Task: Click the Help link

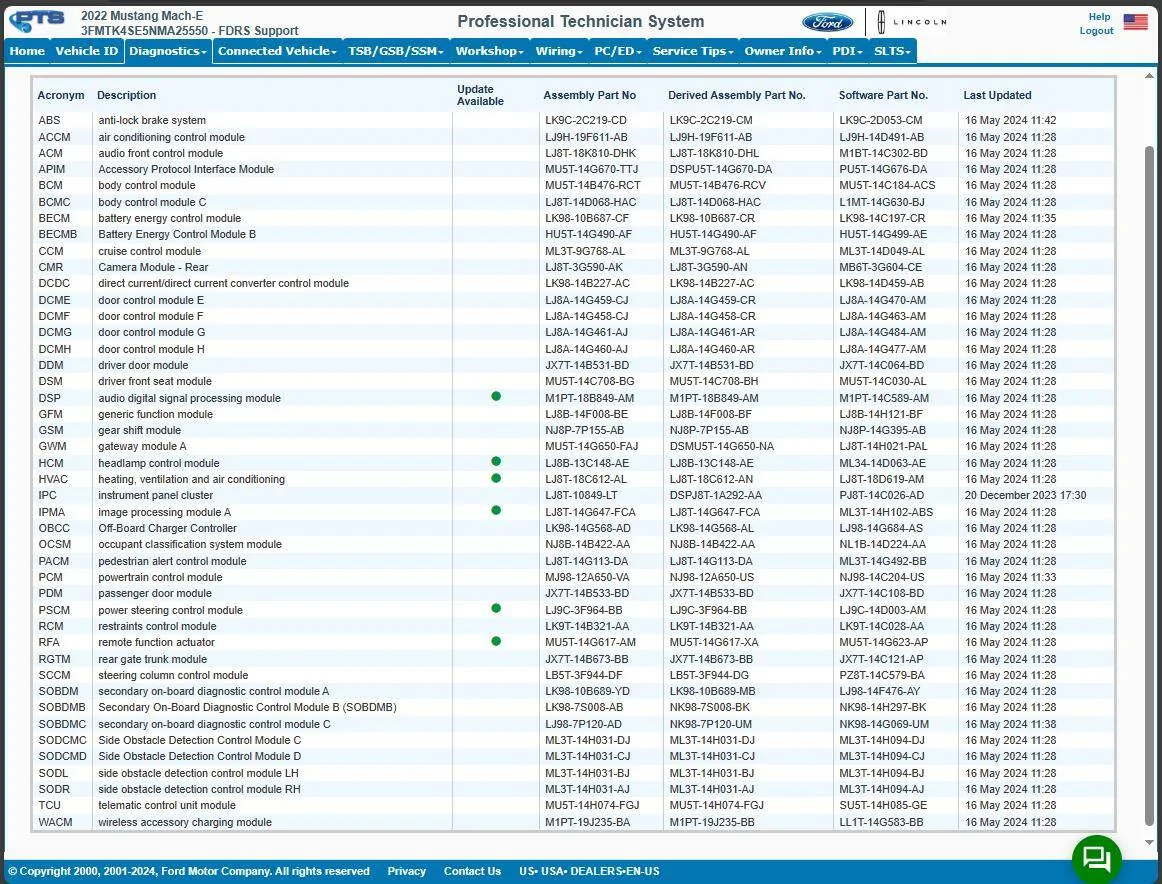Action: (x=1099, y=16)
